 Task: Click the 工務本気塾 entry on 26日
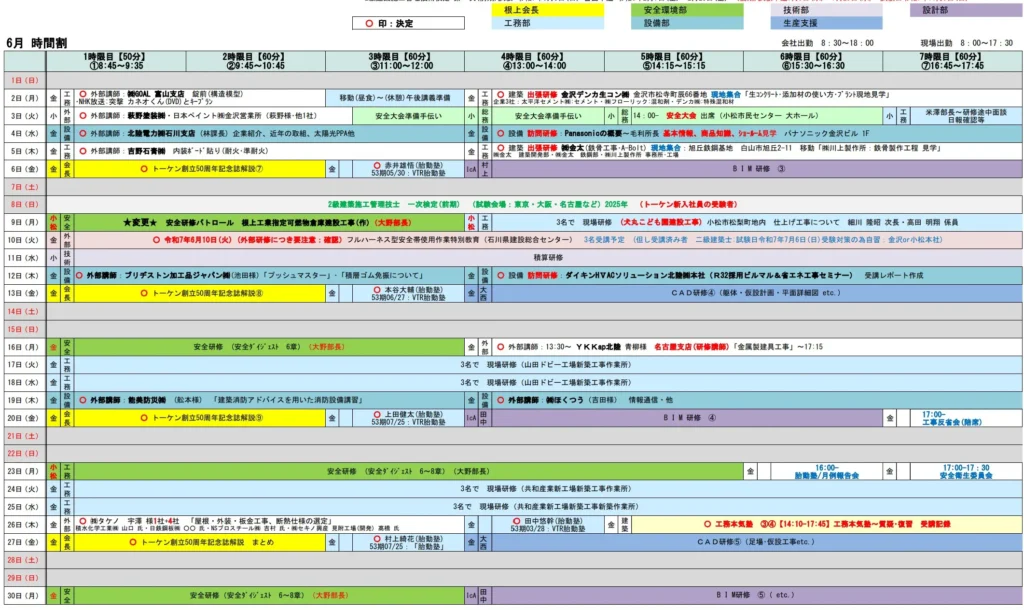click(x=827, y=524)
